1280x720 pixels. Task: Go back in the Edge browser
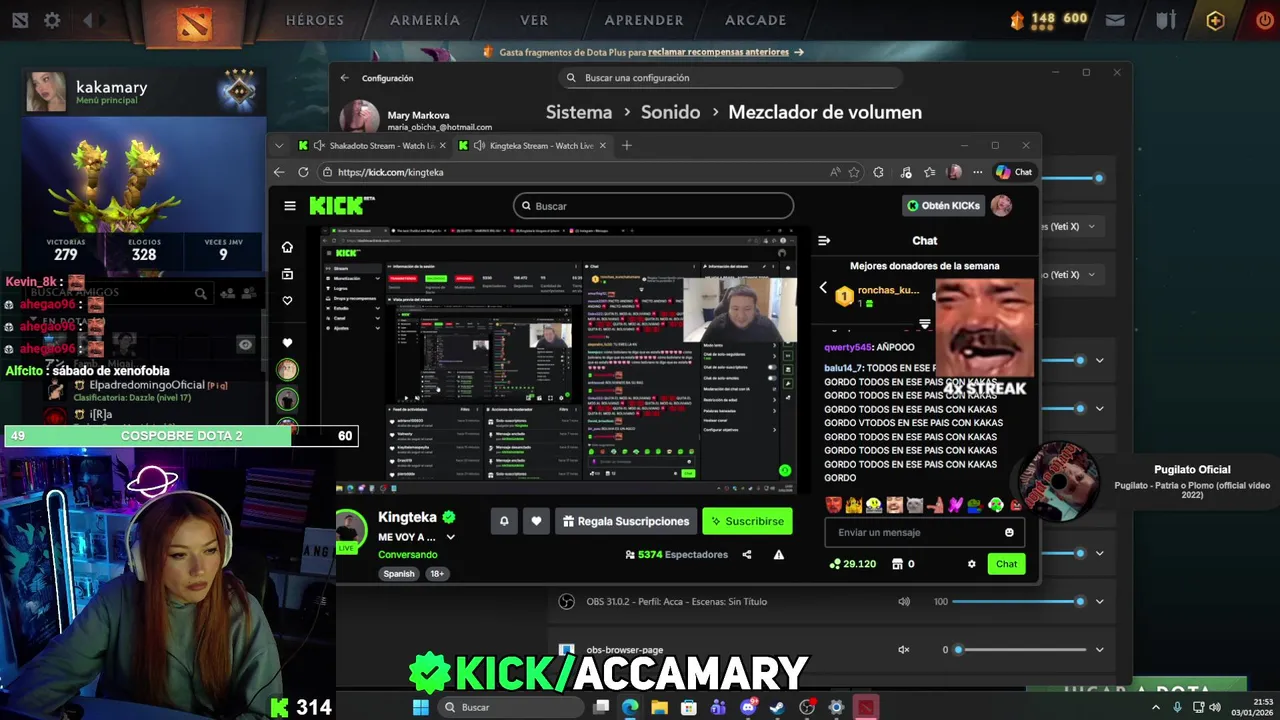point(279,172)
